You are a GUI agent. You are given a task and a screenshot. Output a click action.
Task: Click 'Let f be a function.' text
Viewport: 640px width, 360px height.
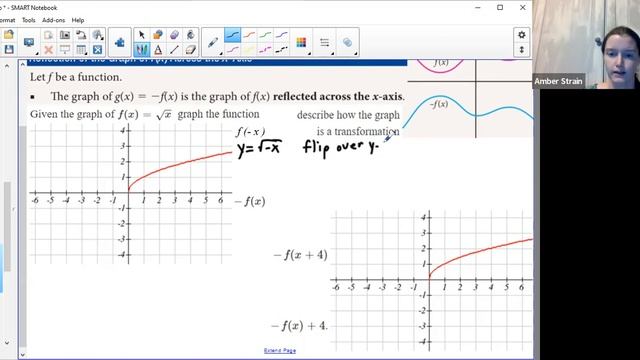[76, 77]
